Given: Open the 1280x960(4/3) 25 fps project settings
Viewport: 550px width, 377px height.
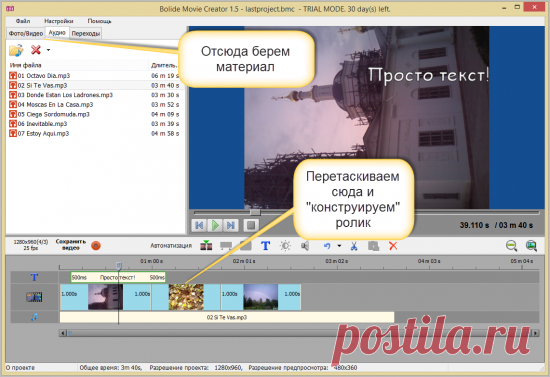Looking at the screenshot, I should coord(31,245).
